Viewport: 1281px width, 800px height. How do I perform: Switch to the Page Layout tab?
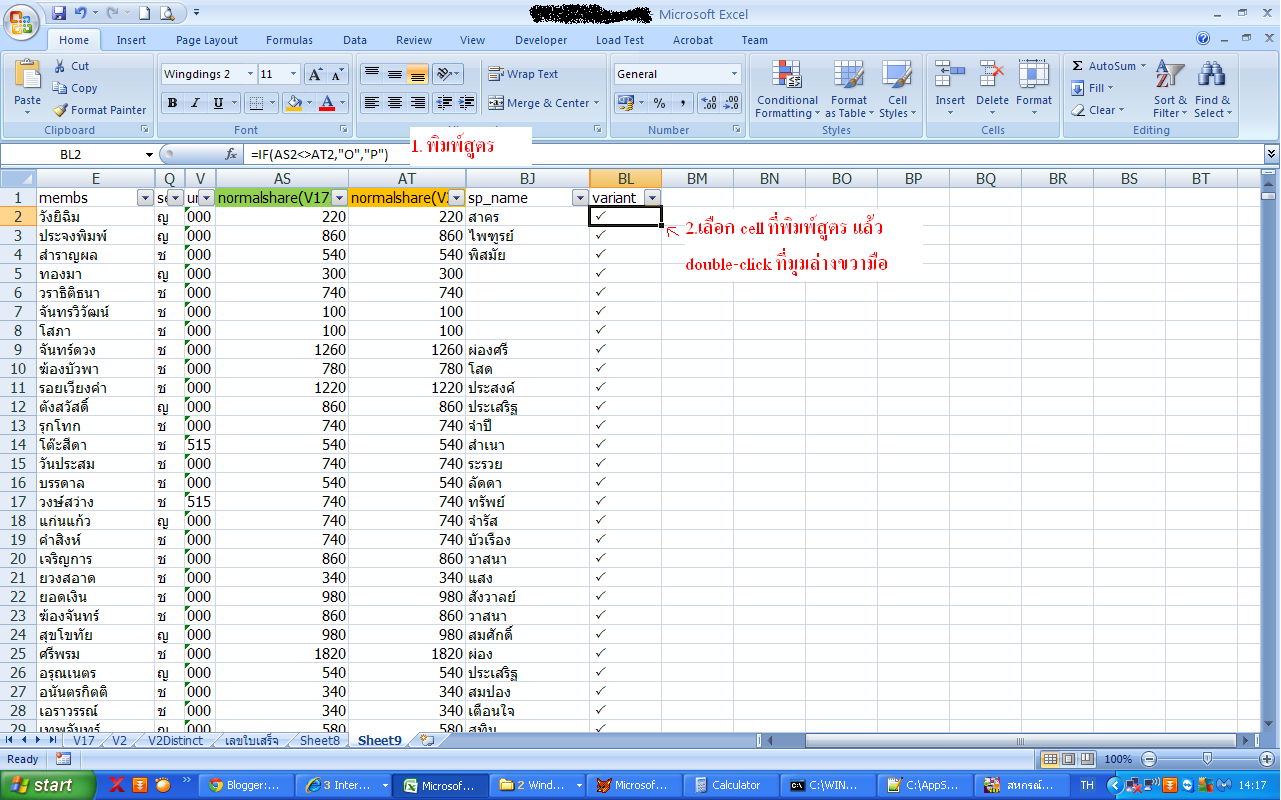(x=207, y=40)
